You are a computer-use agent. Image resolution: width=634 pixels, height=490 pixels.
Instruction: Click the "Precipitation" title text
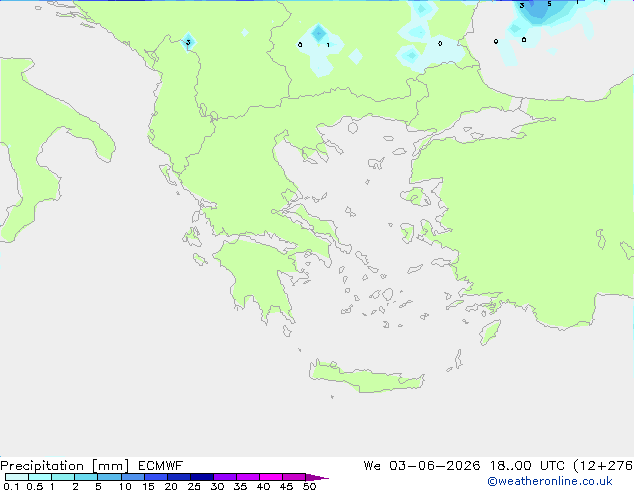click(x=42, y=466)
